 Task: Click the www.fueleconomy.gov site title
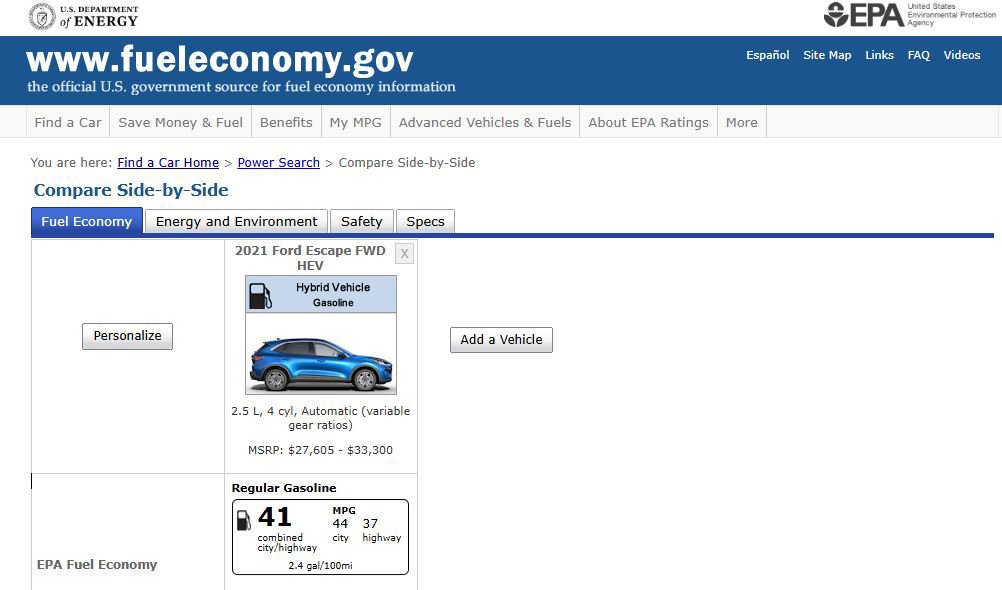(x=220, y=60)
